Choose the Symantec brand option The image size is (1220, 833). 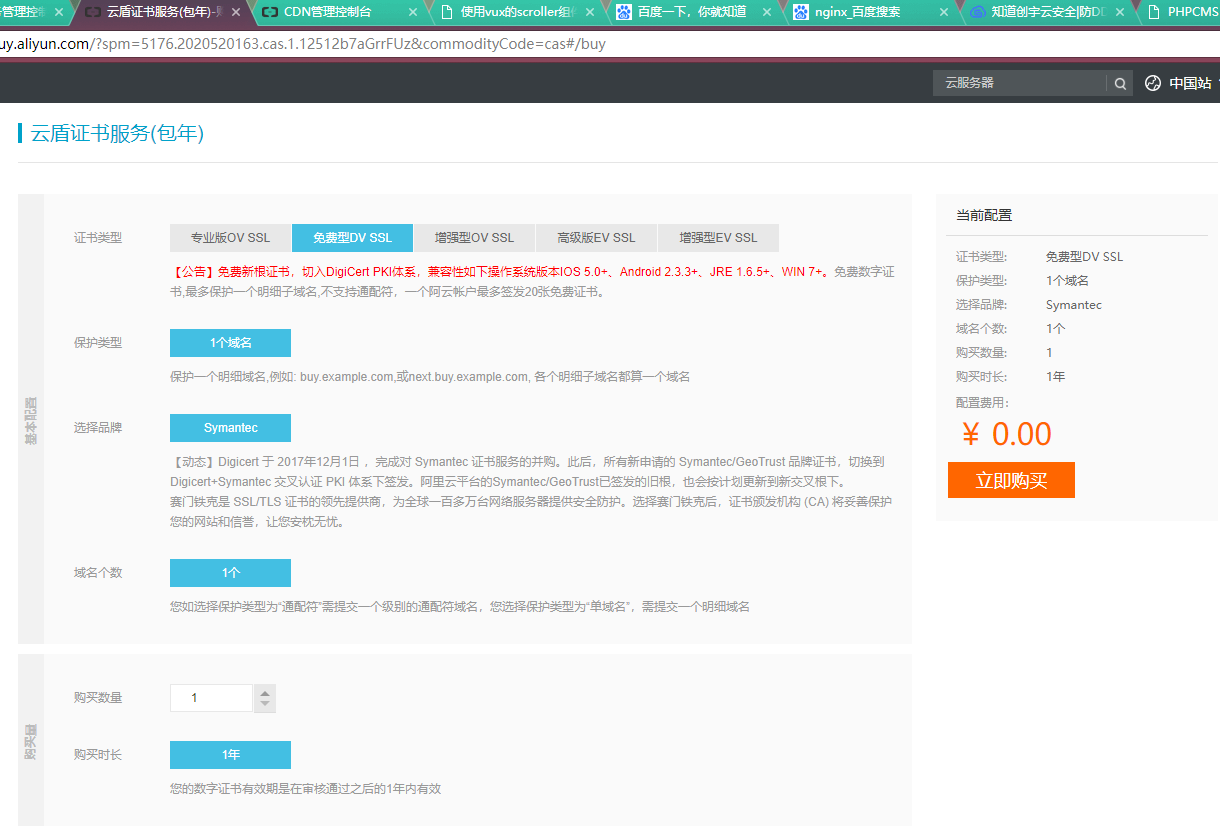tap(230, 428)
